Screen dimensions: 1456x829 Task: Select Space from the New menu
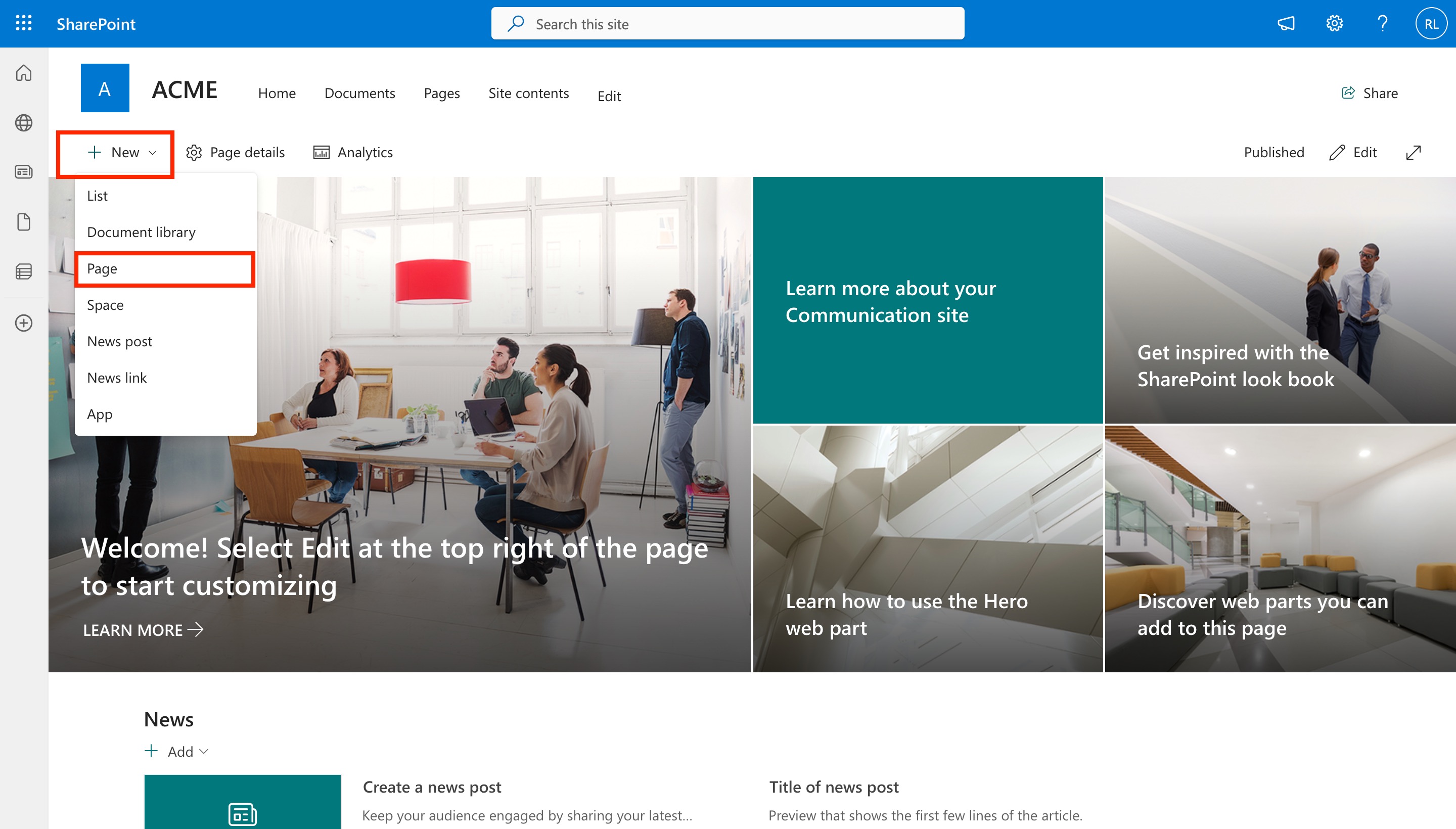point(165,305)
